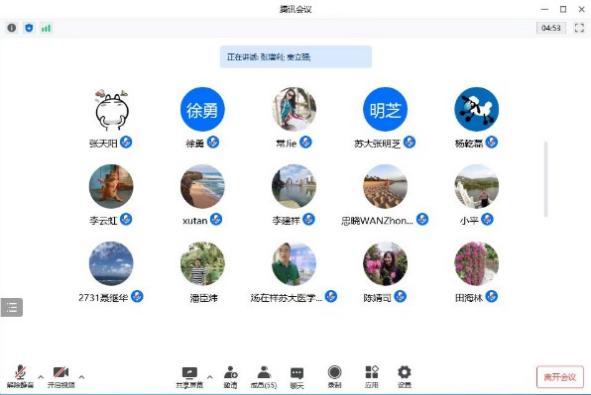Open the share screen tool
This screenshot has width=591, height=395.
click(x=189, y=377)
